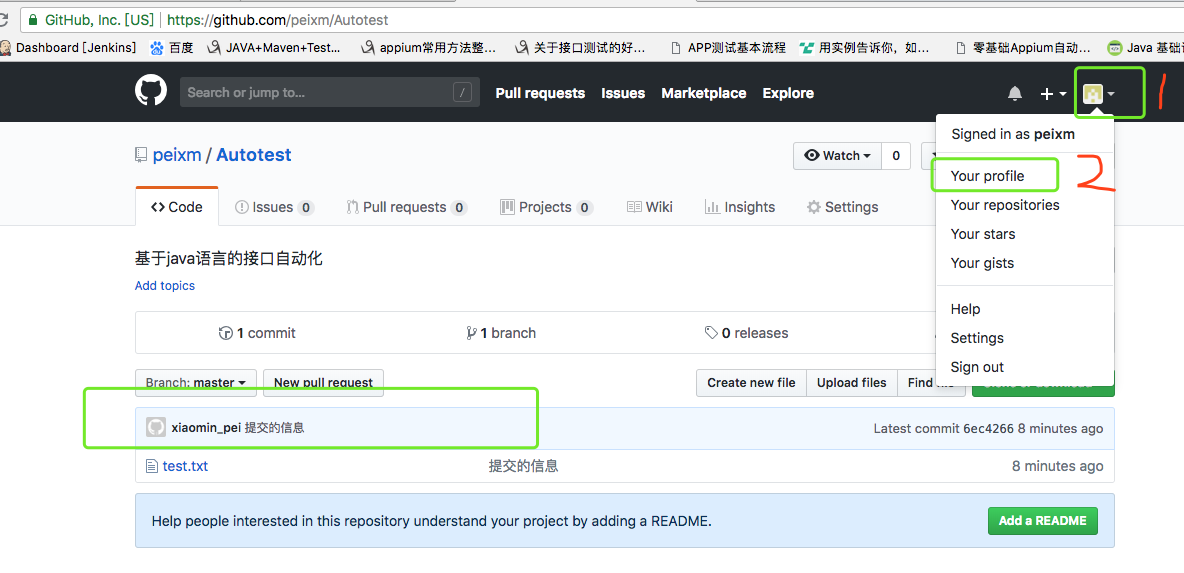The image size is (1184, 573).
Task: Click the user avatar dropdown
Action: point(1099,94)
